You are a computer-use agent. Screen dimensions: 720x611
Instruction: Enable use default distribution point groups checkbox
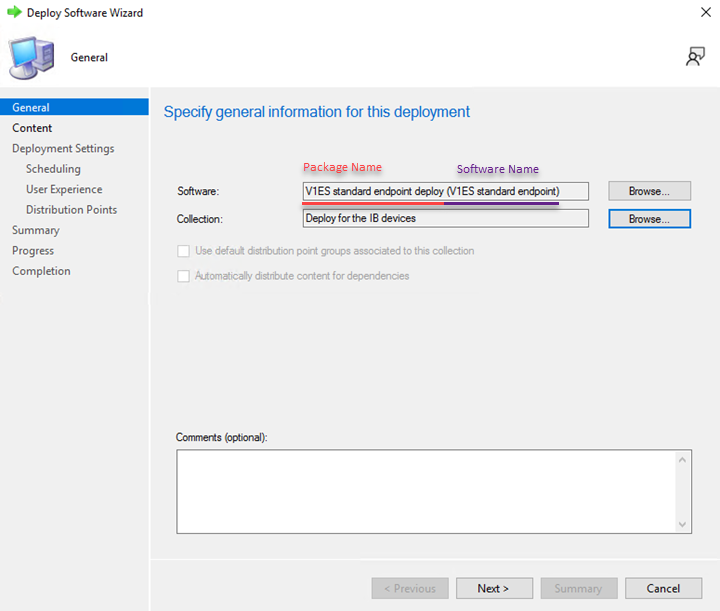point(183,251)
